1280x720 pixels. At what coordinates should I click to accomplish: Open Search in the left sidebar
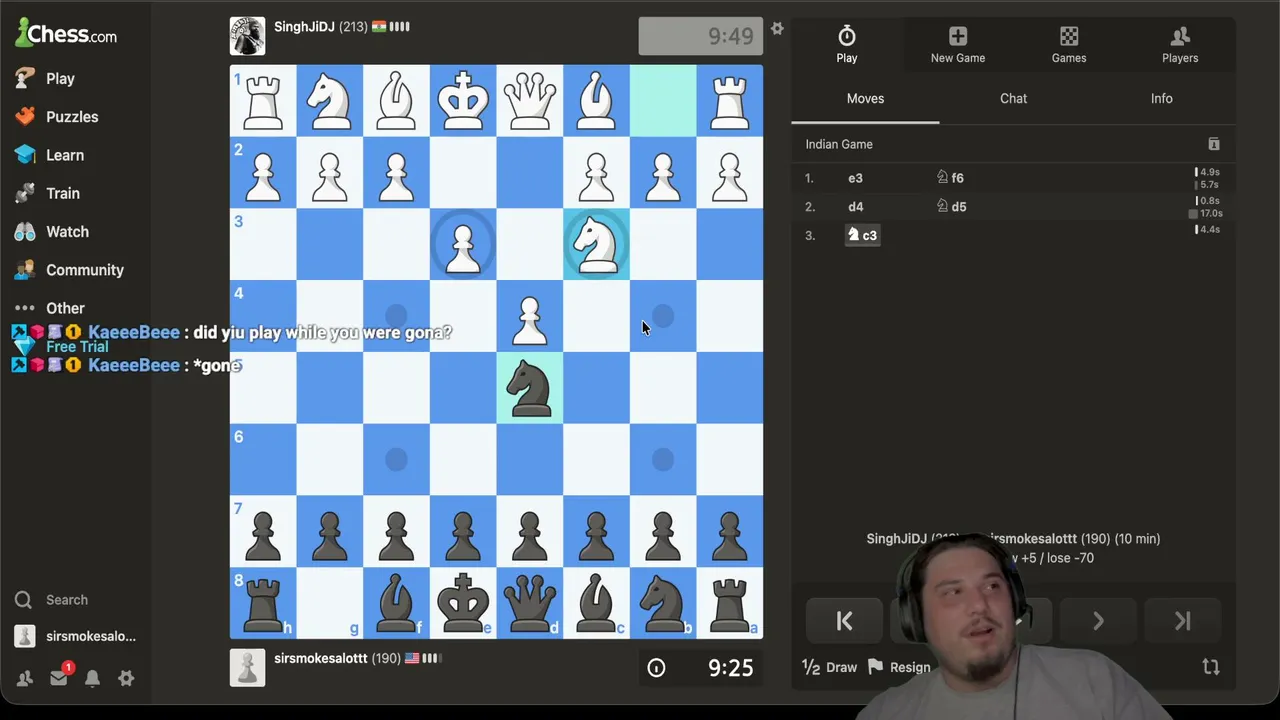coord(52,600)
